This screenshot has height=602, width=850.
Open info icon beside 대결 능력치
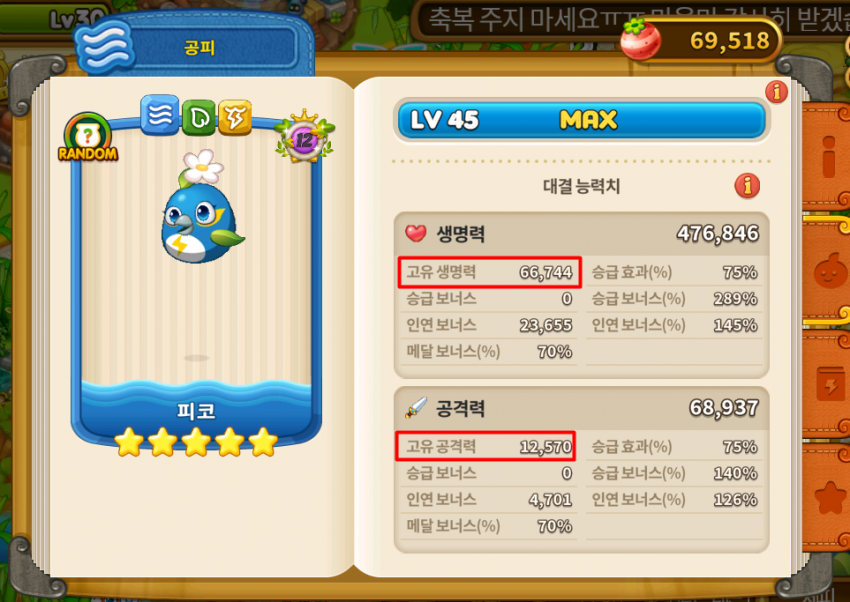pyautogui.click(x=747, y=186)
